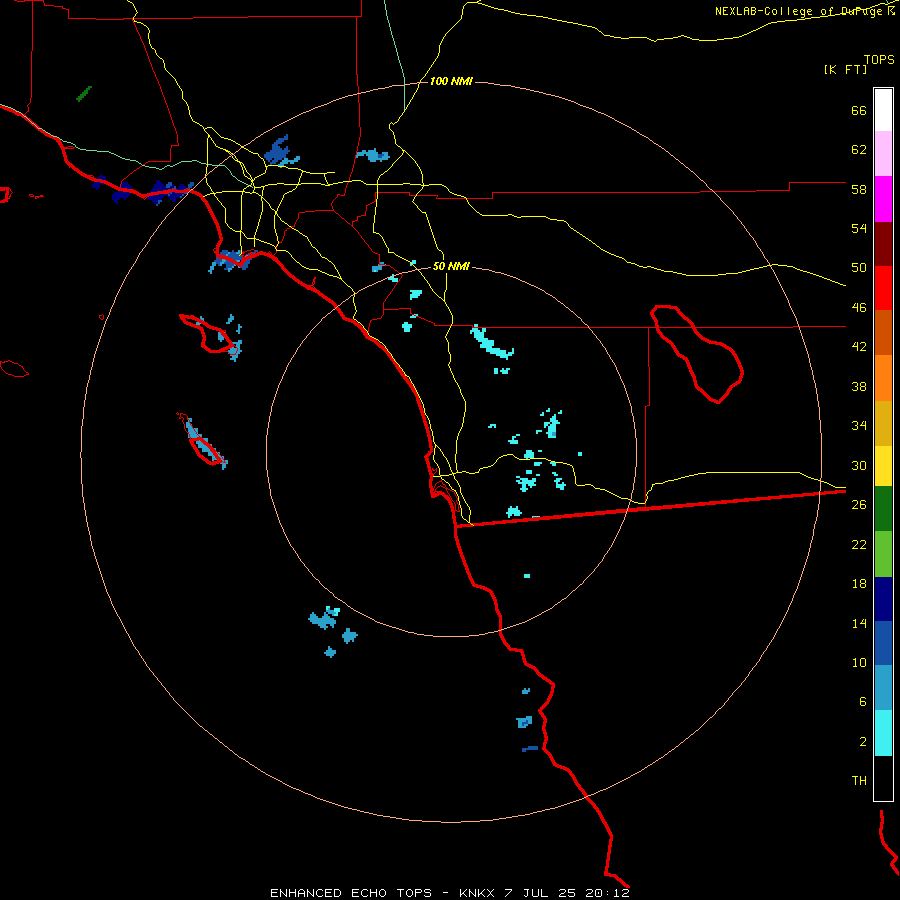Image resolution: width=900 pixels, height=900 pixels.
Task: Click the "100 NMI" range ring label
Action: coord(451,82)
